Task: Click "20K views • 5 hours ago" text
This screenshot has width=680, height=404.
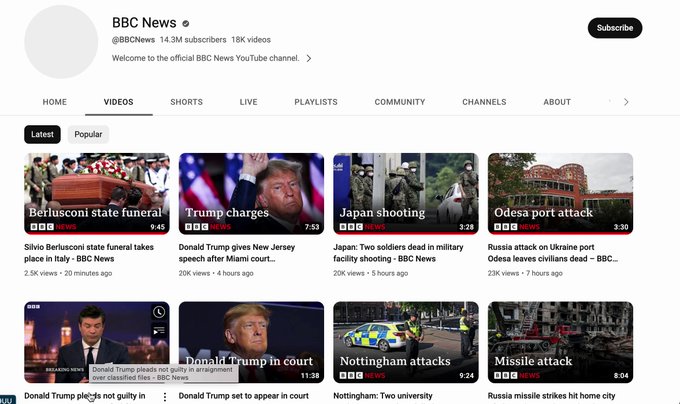Action: [370, 273]
